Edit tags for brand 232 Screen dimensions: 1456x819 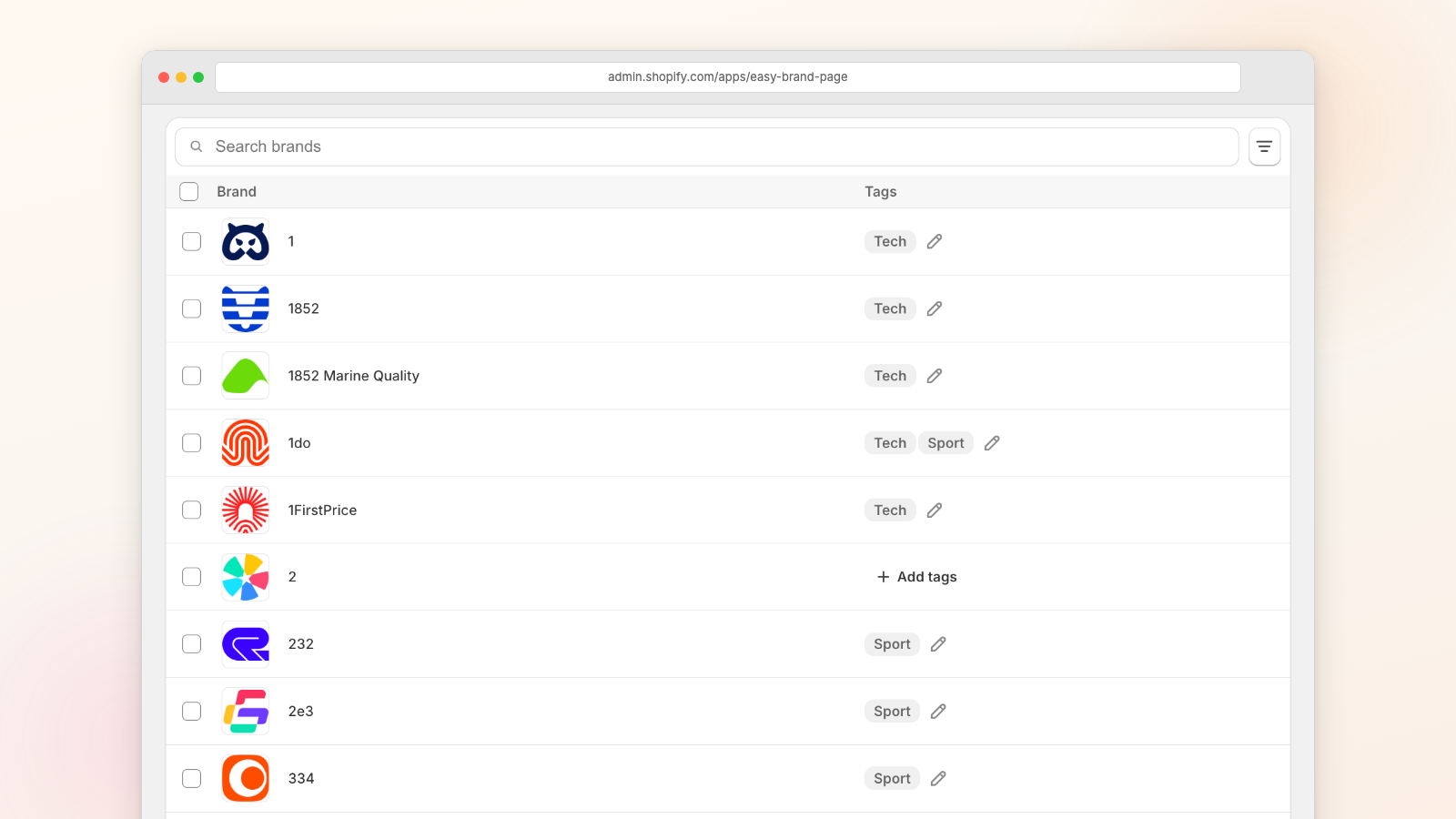coord(938,644)
